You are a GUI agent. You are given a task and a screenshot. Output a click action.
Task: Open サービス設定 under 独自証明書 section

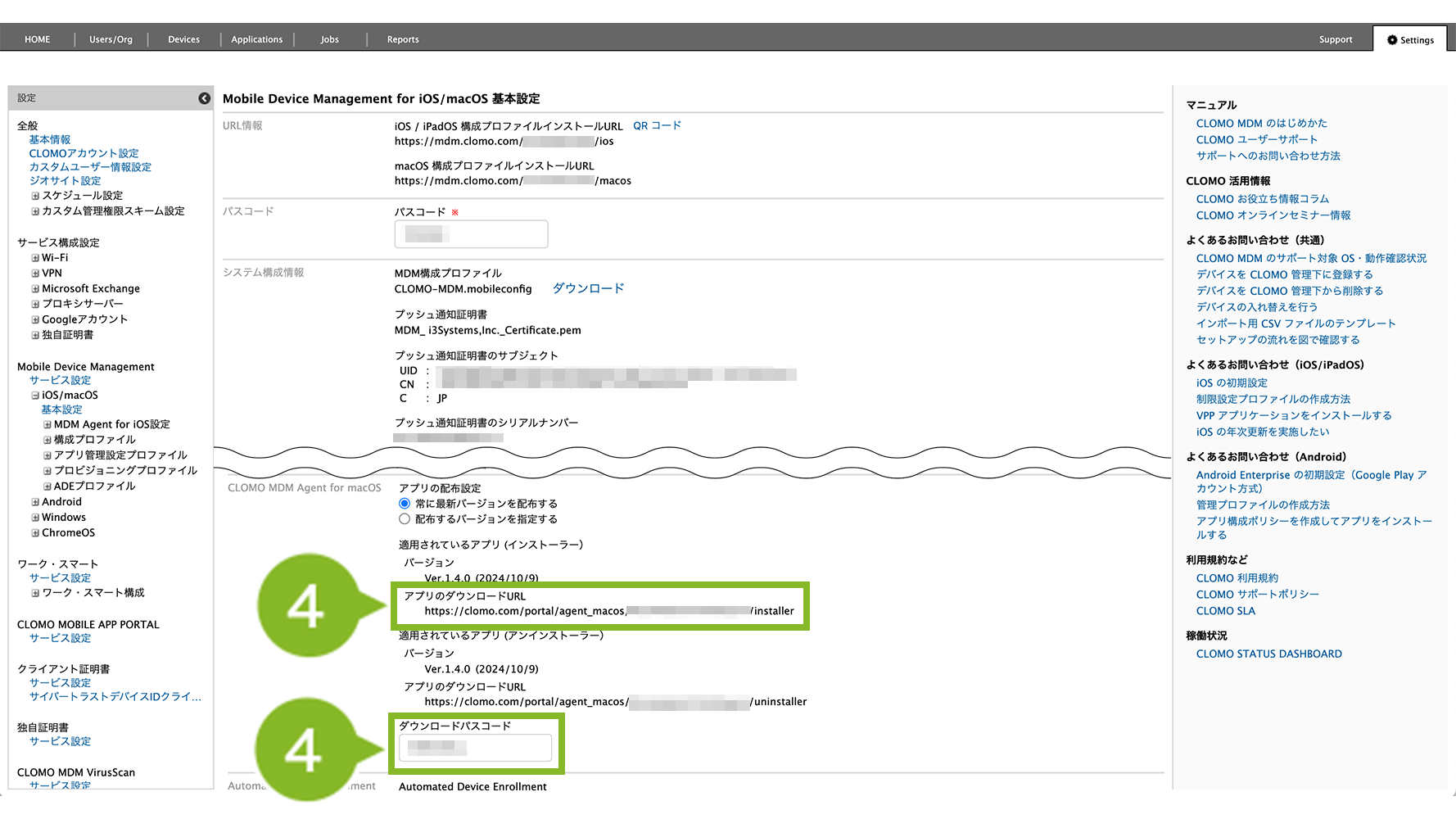(61, 742)
